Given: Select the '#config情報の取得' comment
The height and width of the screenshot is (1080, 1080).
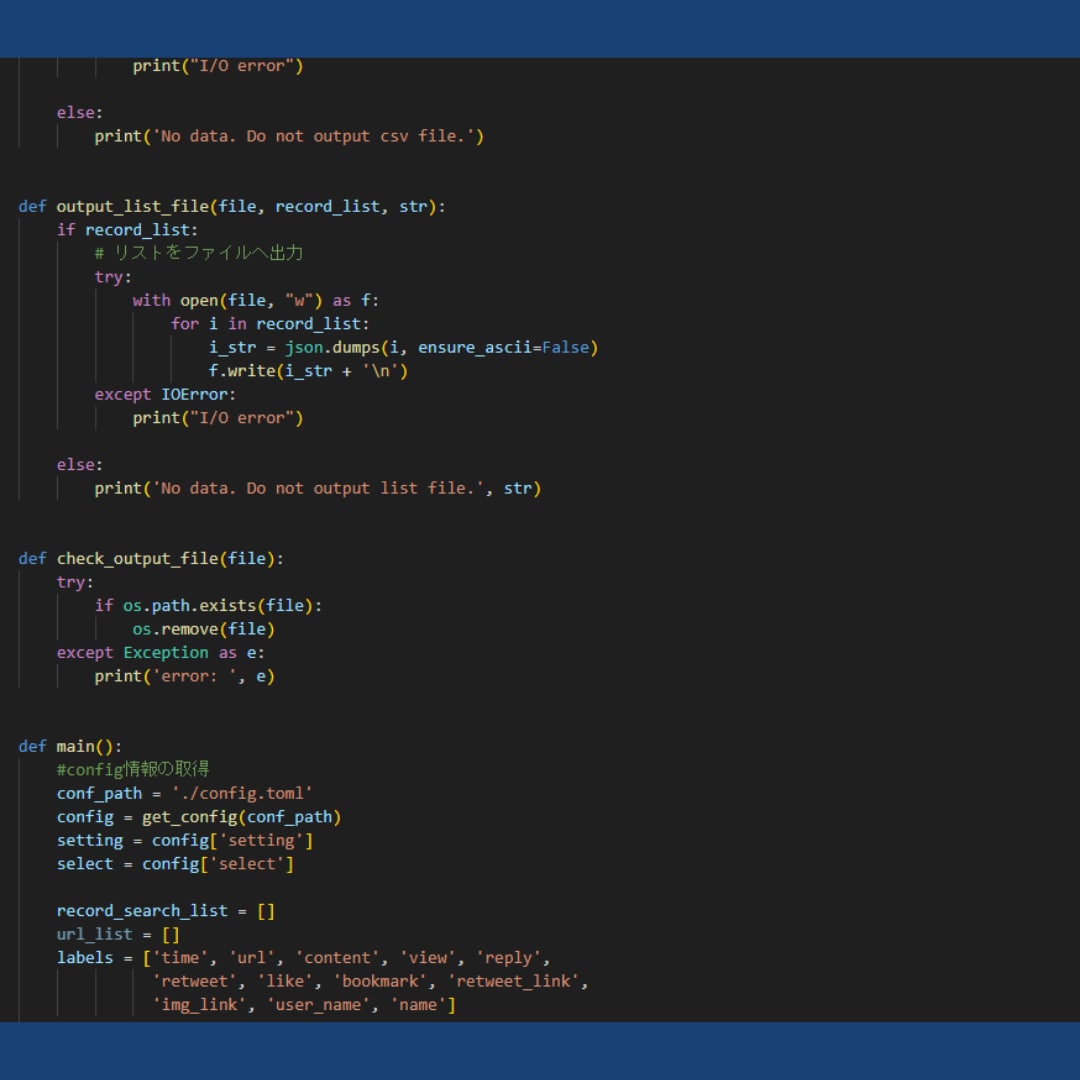Looking at the screenshot, I should (x=133, y=770).
